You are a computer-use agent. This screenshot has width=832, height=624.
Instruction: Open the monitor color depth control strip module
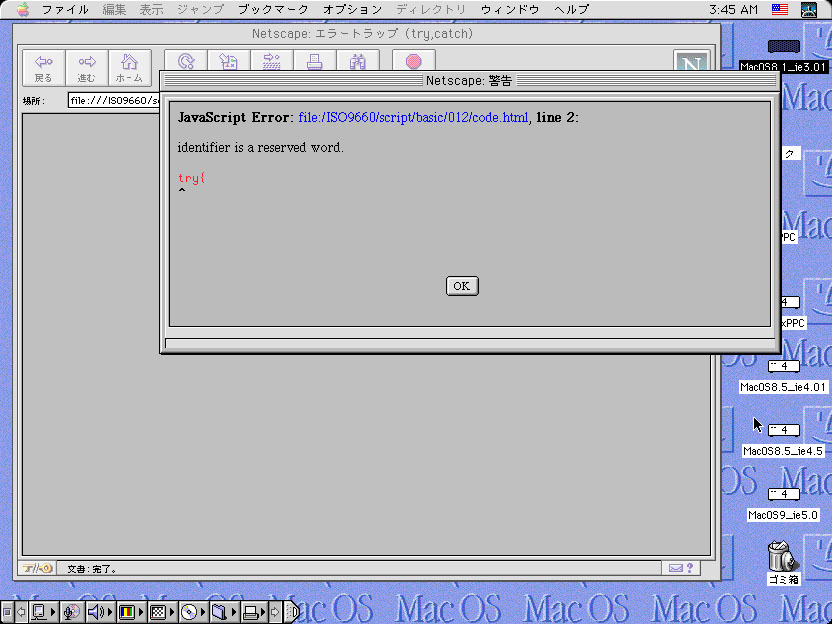click(131, 612)
